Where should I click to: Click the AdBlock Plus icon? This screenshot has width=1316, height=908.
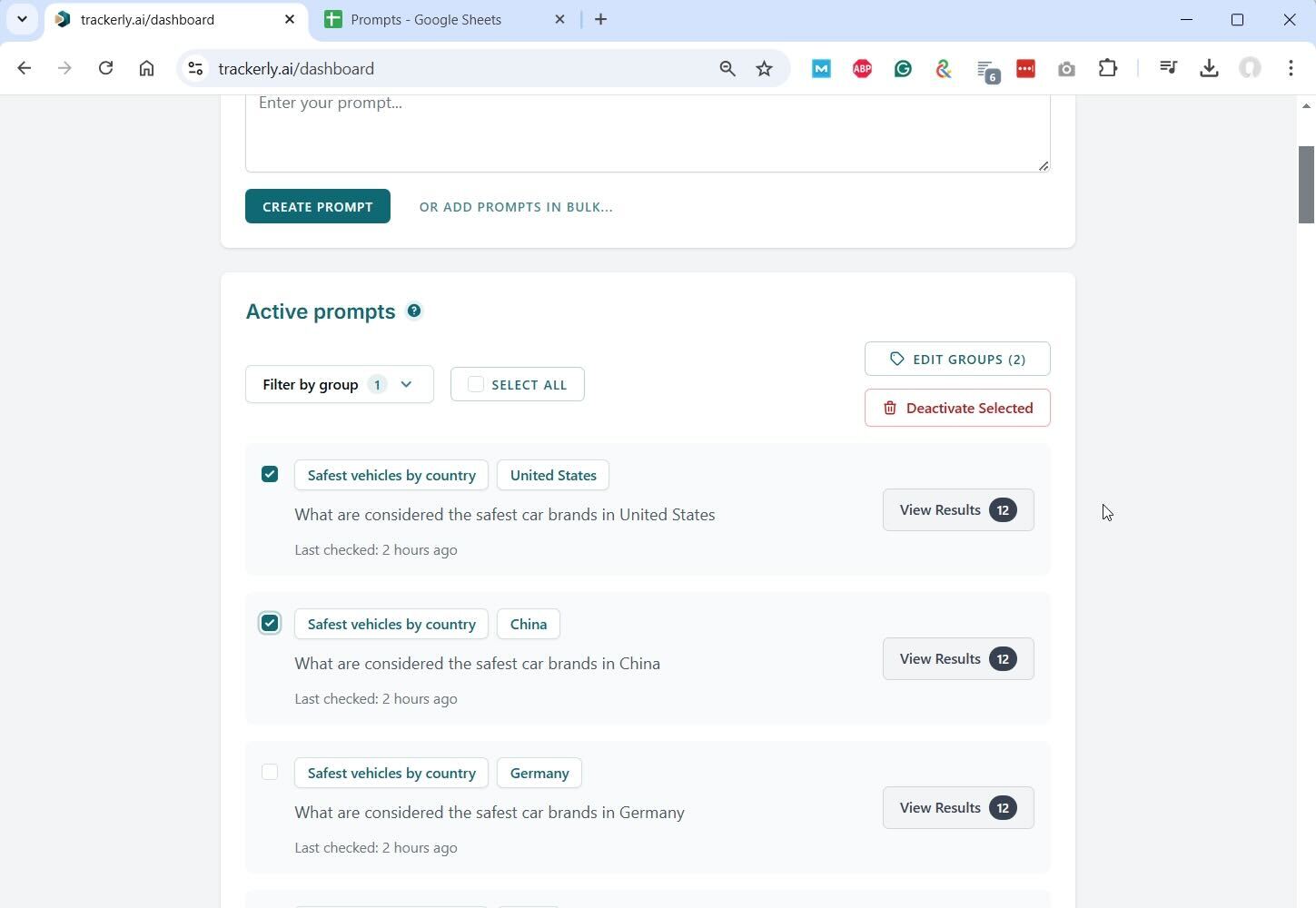point(862,68)
